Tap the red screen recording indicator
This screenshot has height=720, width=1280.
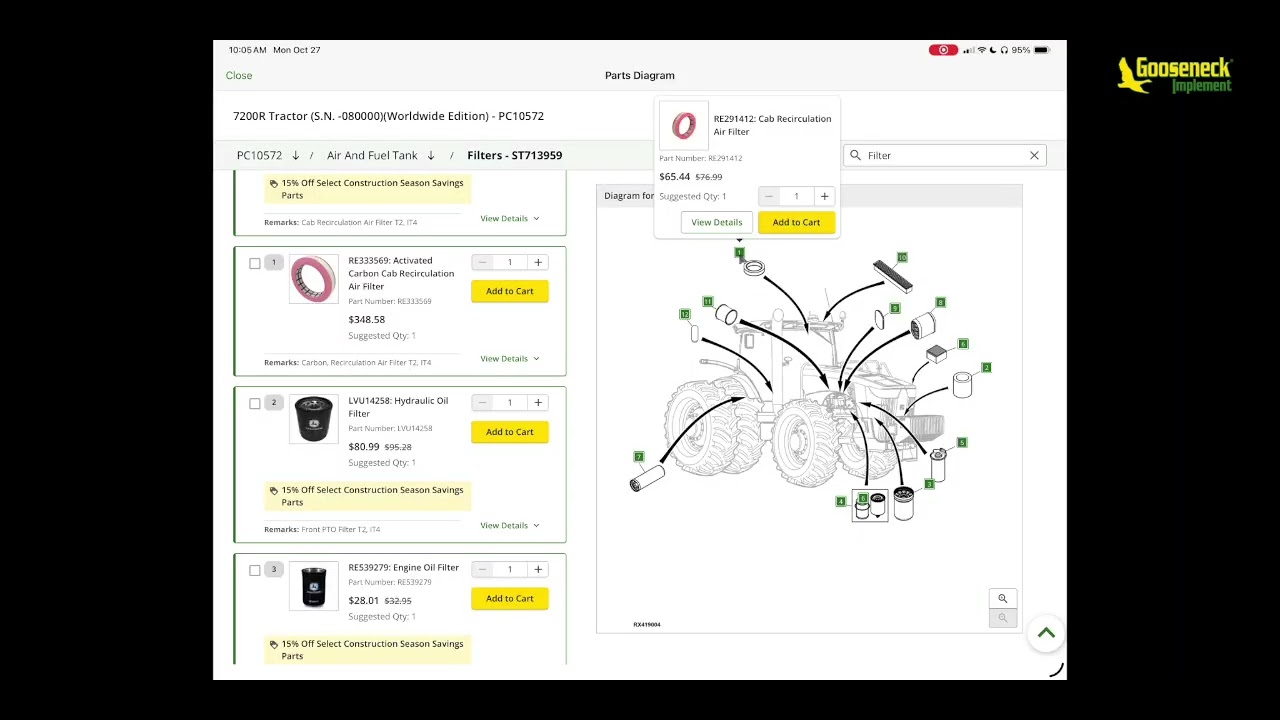point(943,50)
